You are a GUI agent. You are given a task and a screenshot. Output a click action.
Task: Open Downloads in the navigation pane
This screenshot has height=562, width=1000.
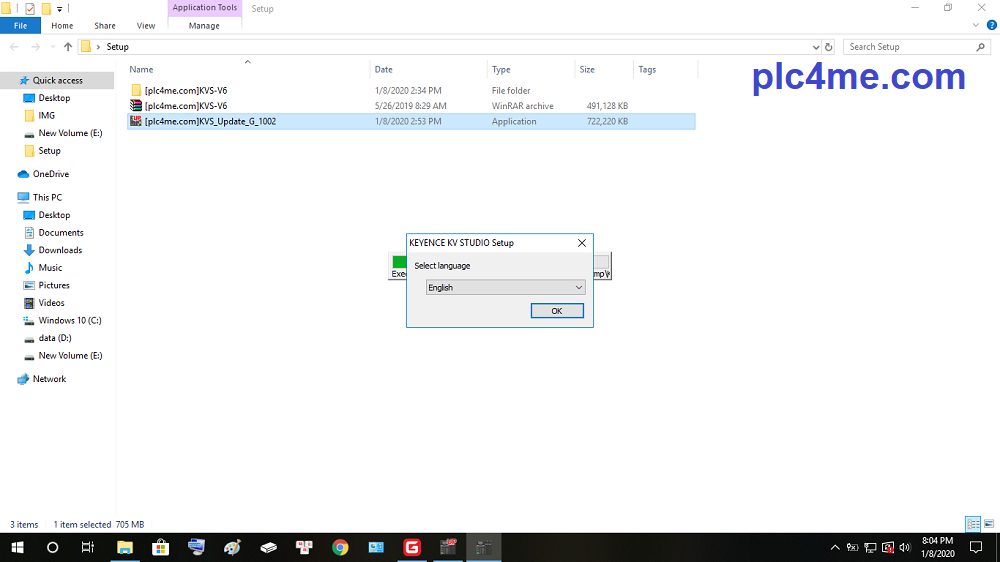click(x=60, y=250)
